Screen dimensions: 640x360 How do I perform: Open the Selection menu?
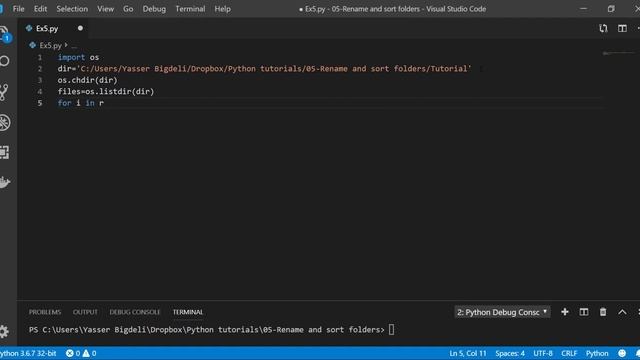click(72, 9)
